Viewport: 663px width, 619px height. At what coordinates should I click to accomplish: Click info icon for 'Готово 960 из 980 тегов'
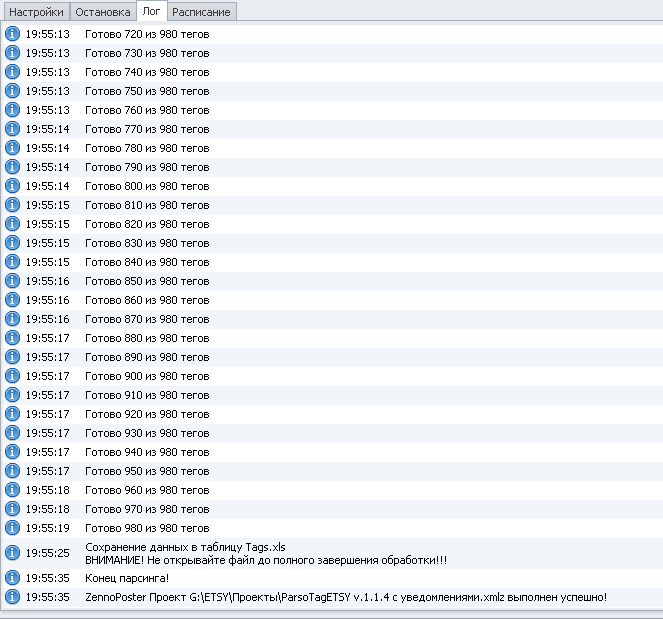(x=12, y=490)
